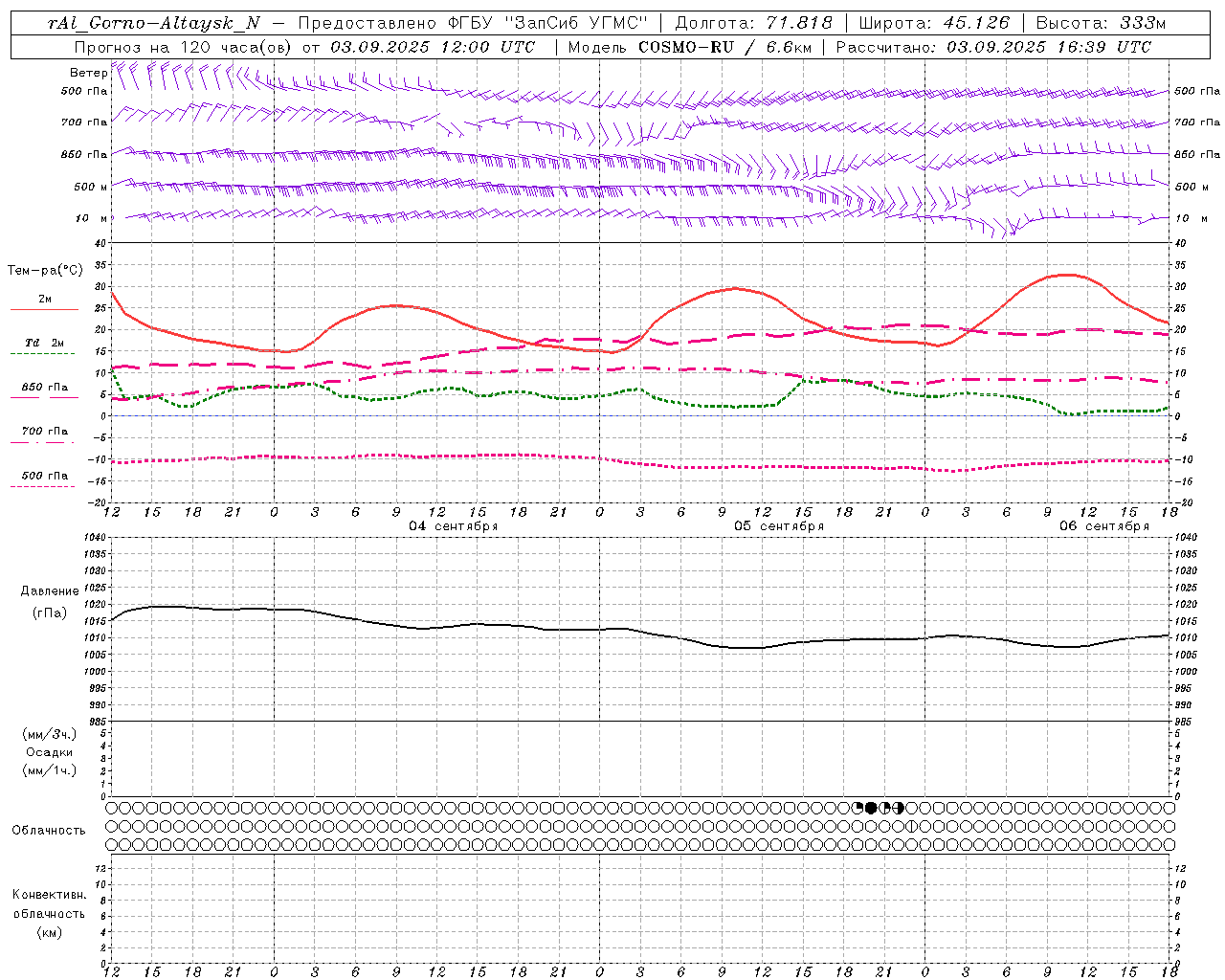Click the Модель COSMO-RU / 6.6км label

pos(690,47)
